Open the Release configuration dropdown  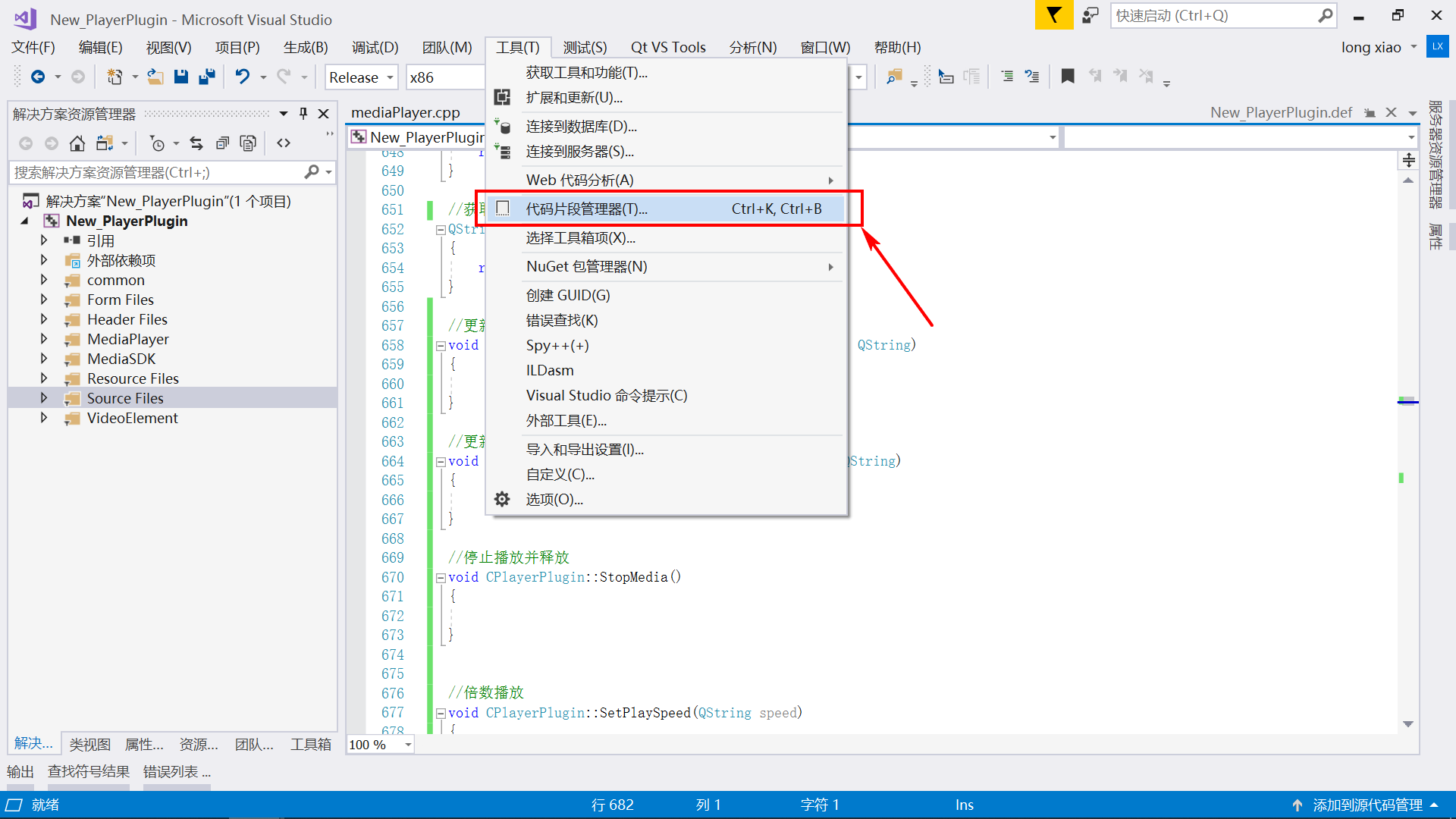pyautogui.click(x=361, y=77)
